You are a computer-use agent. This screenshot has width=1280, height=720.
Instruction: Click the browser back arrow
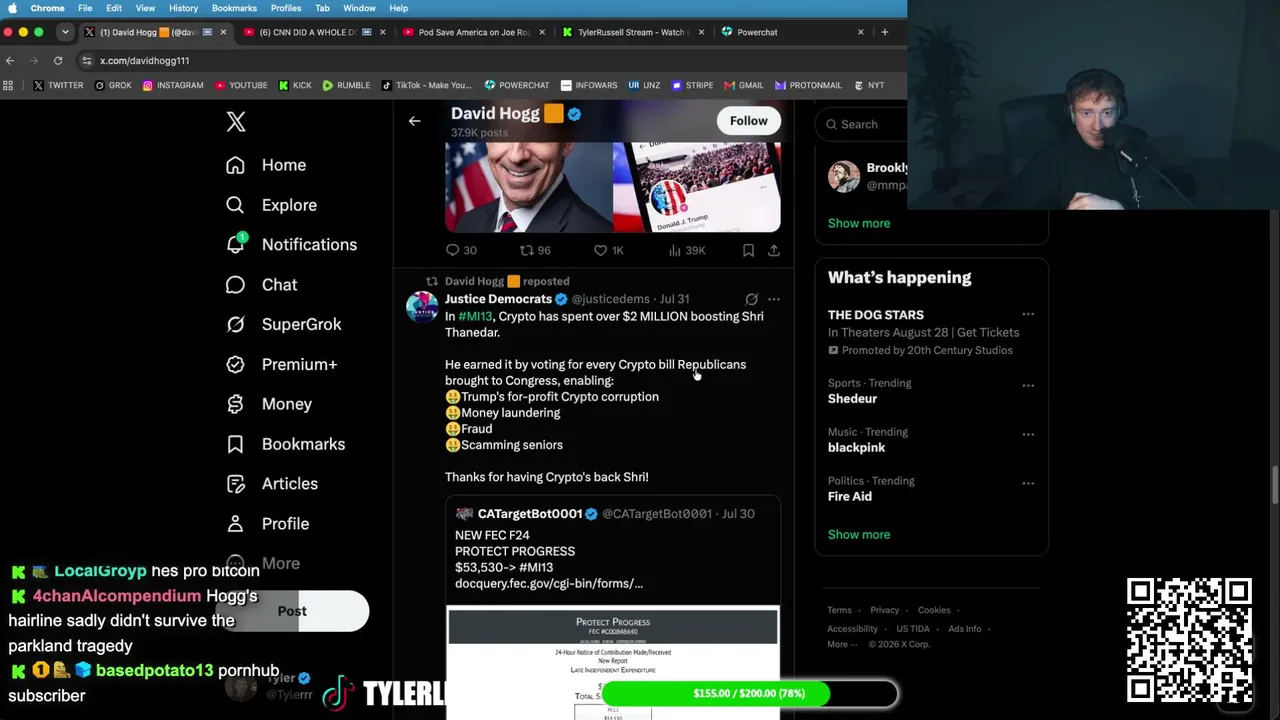point(10,60)
